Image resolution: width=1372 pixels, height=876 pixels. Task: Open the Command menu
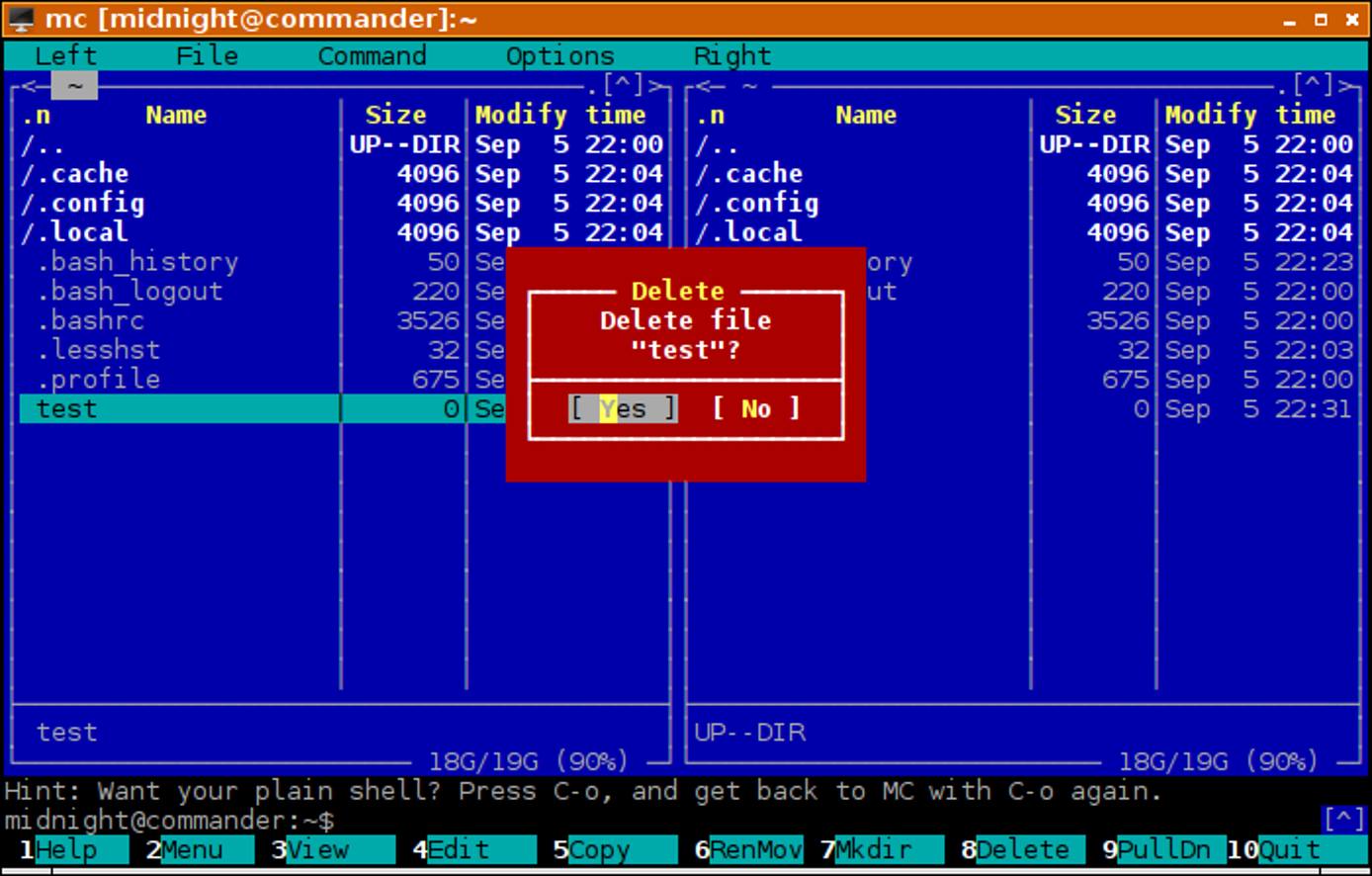tap(372, 56)
